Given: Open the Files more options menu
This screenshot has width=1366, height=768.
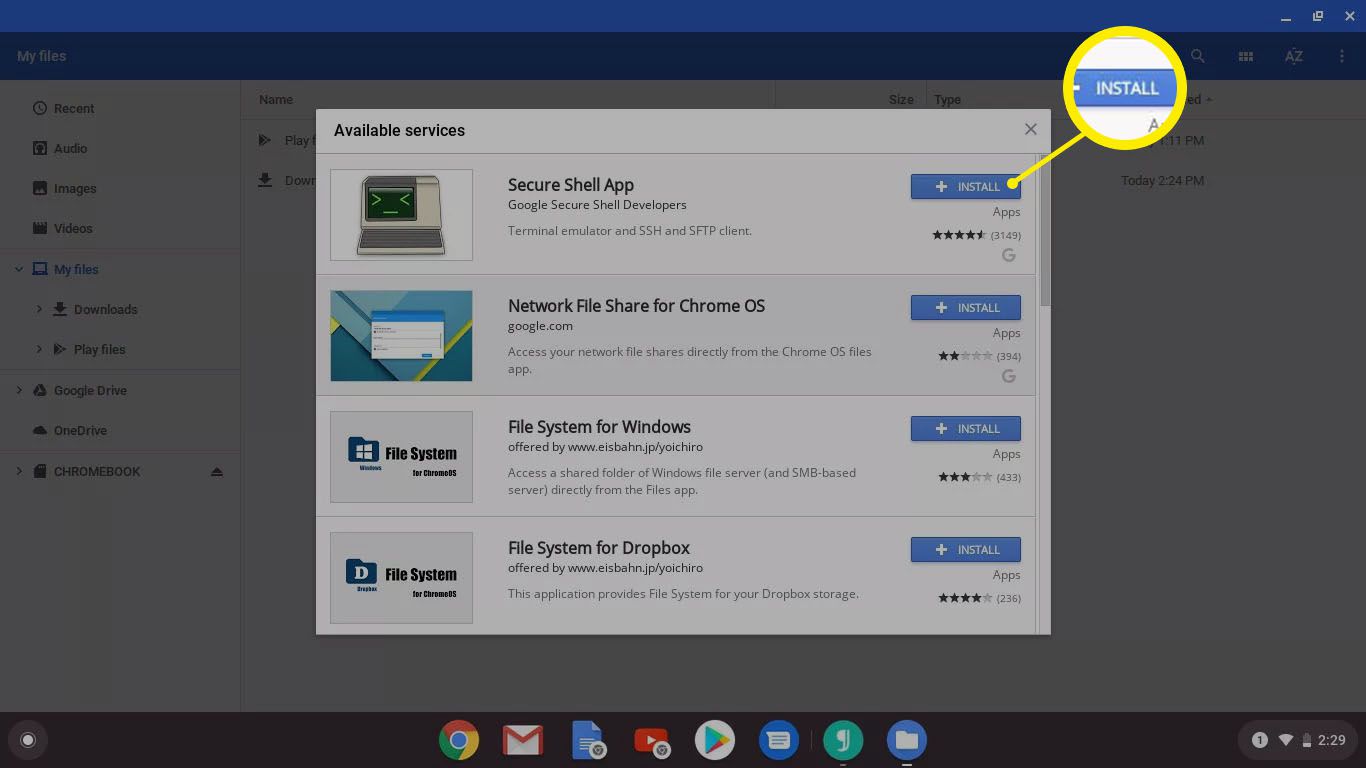Looking at the screenshot, I should [x=1341, y=56].
